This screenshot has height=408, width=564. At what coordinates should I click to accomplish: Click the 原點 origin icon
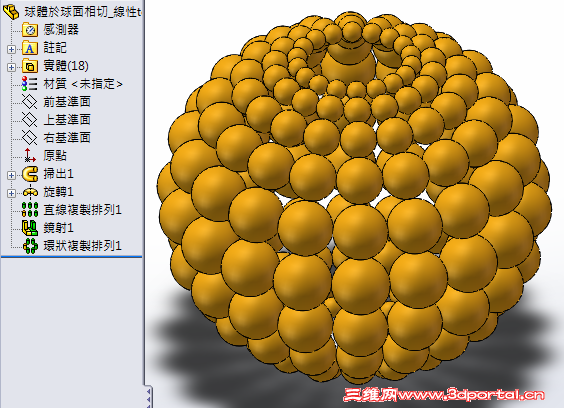29,155
